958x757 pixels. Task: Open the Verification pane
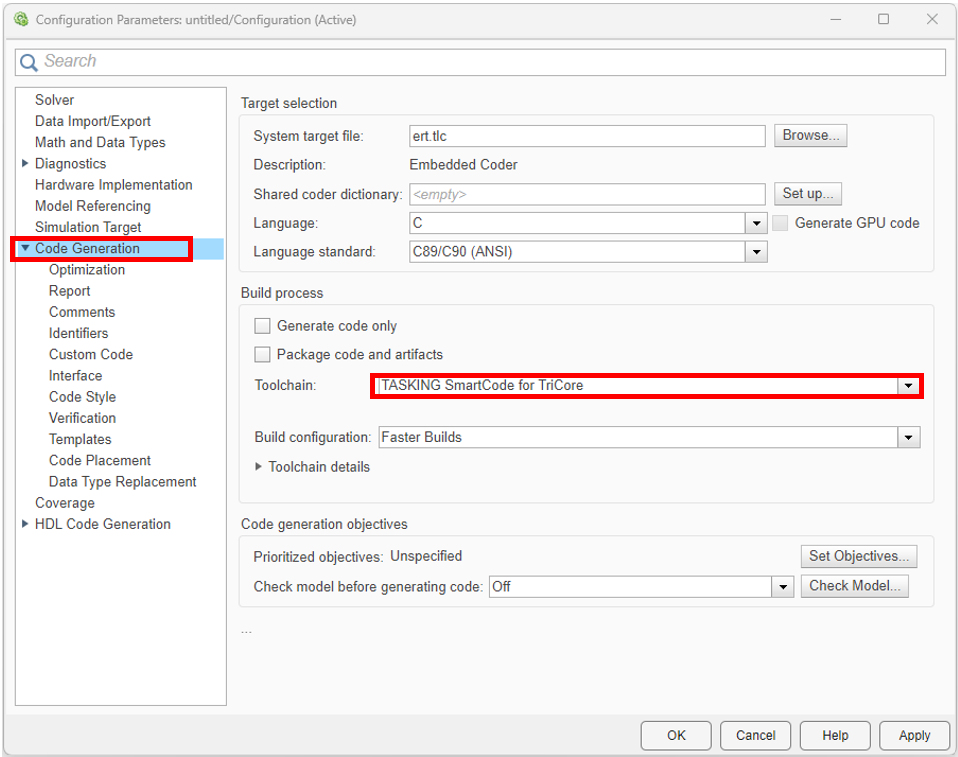pos(82,418)
